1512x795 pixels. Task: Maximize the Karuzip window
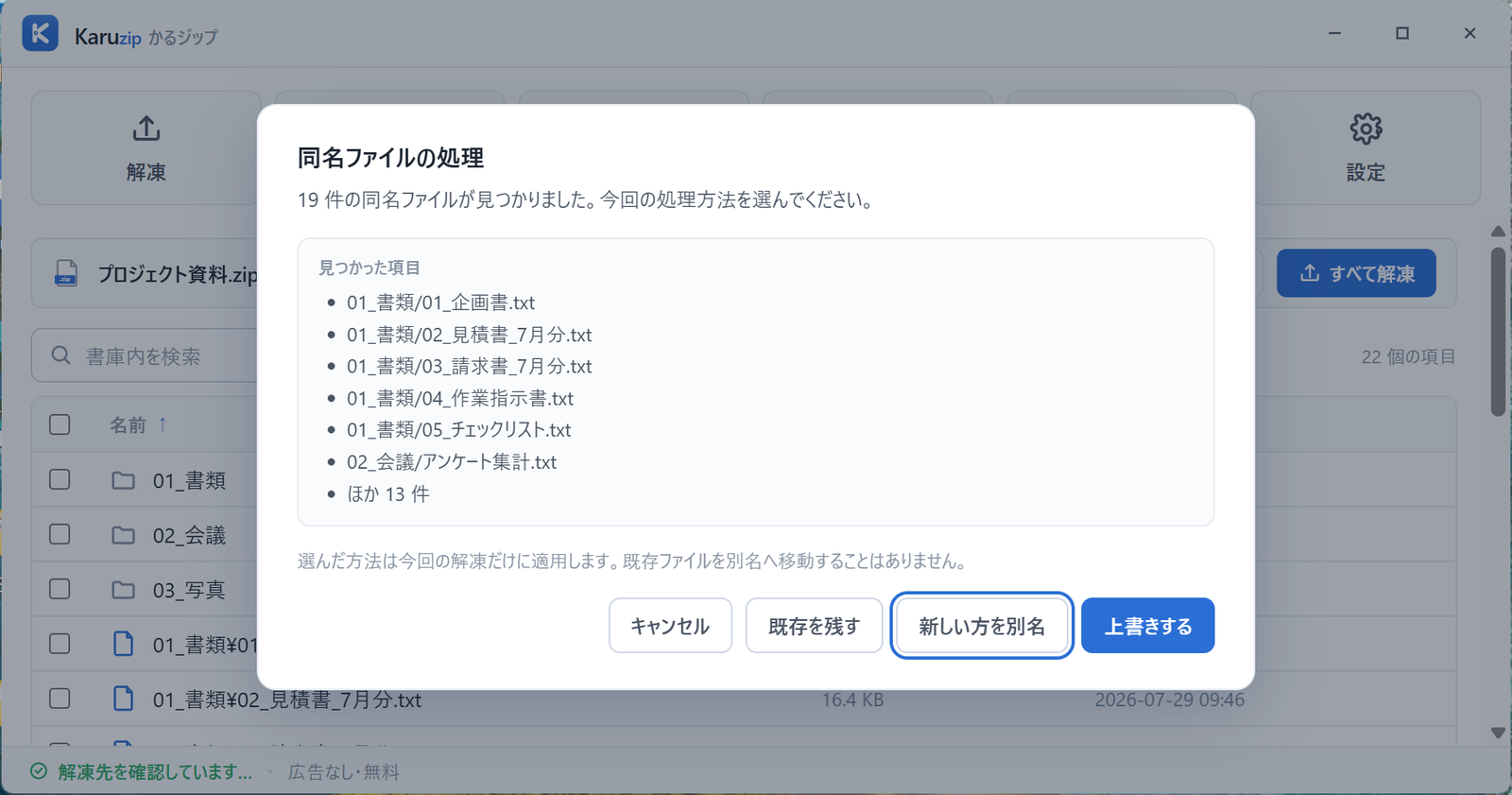click(x=1402, y=33)
